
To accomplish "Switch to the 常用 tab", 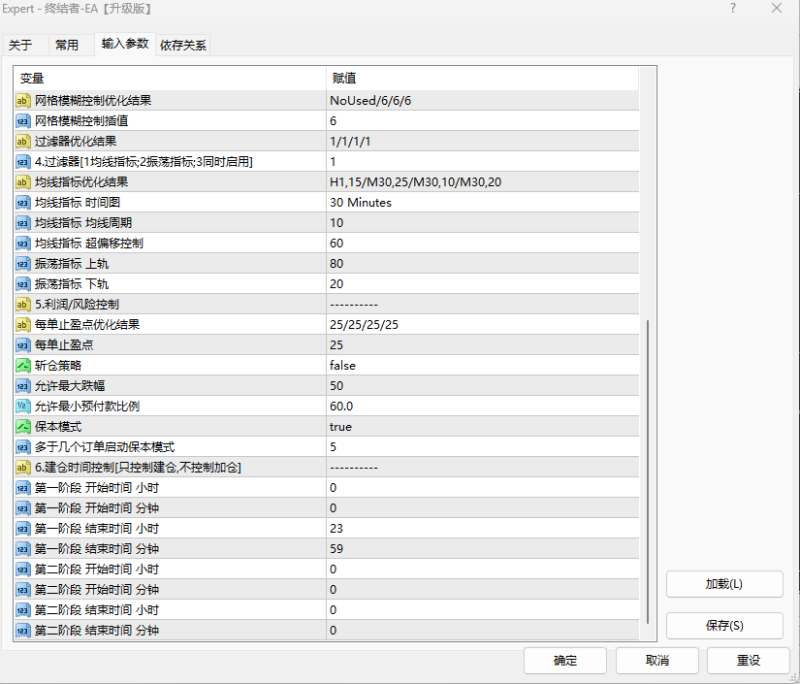I will point(68,44).
